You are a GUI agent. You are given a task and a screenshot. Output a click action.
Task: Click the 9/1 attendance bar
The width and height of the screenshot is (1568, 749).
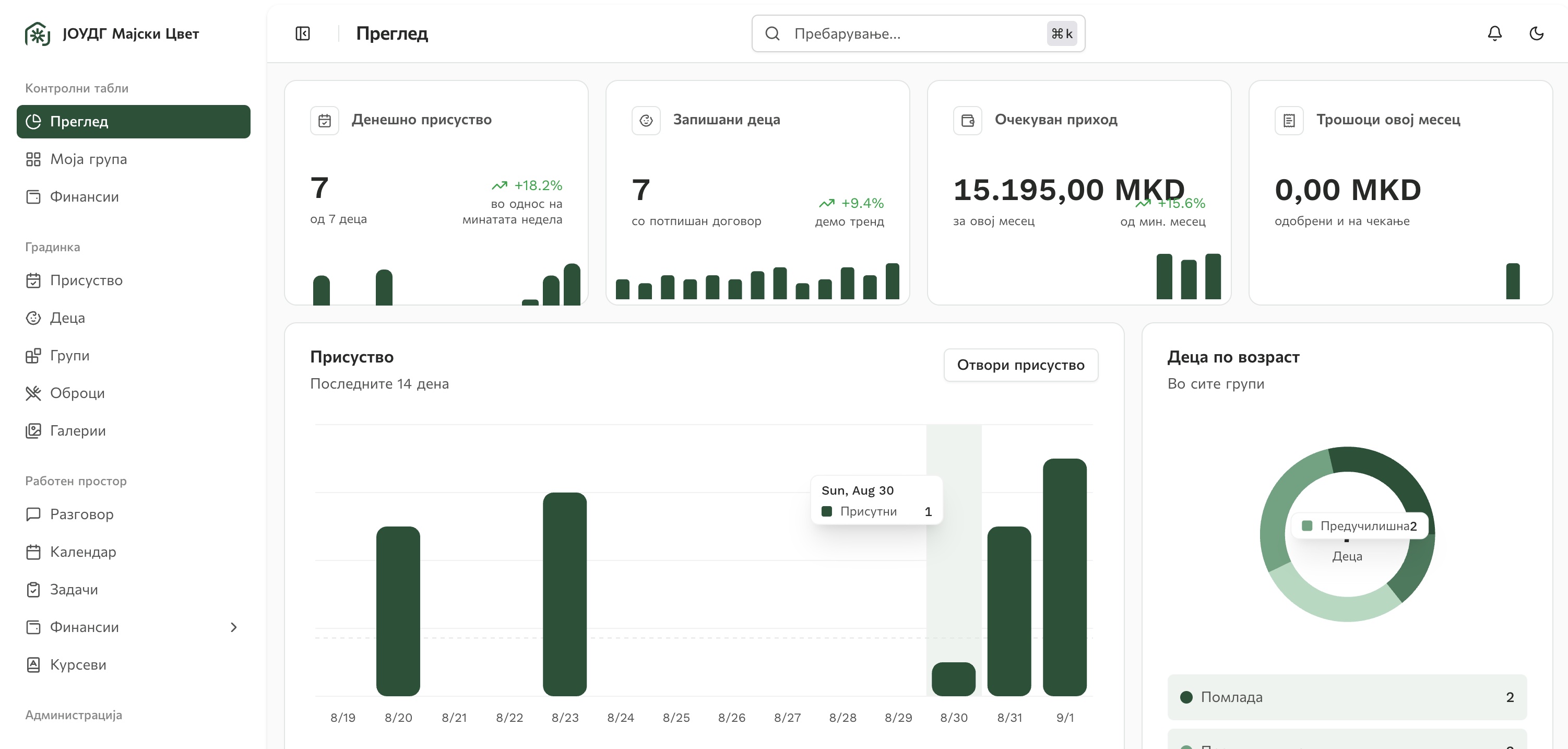pos(1065,577)
